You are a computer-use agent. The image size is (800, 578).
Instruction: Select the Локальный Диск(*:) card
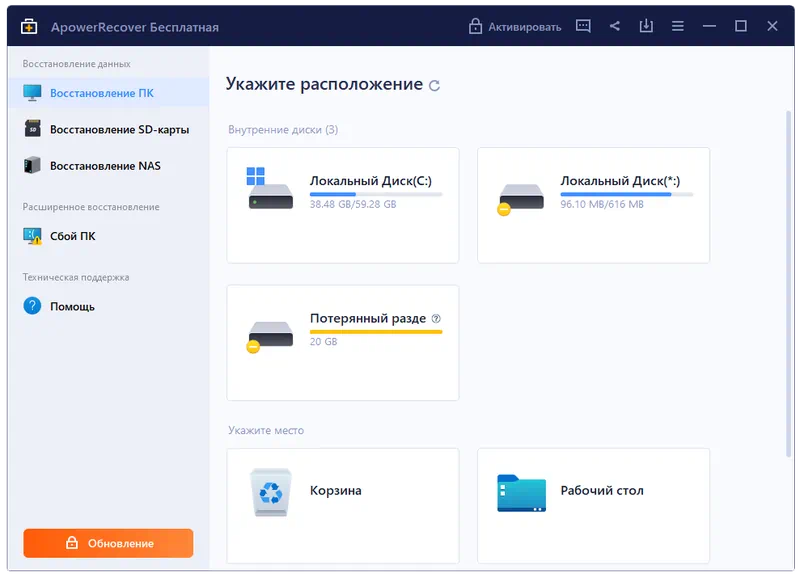tap(593, 206)
